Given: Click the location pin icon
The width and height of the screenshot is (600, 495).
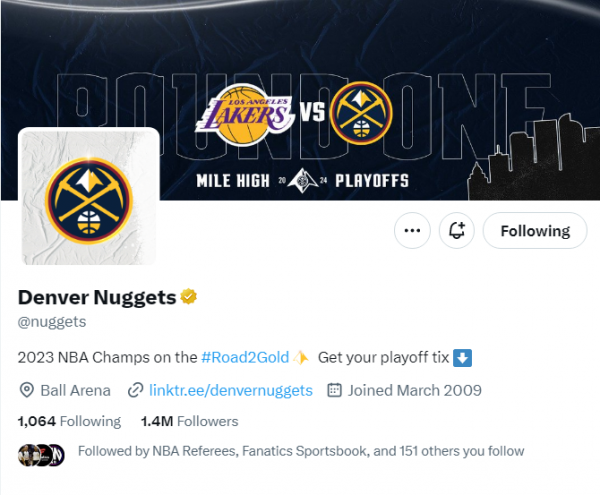Looking at the screenshot, I should (26, 390).
